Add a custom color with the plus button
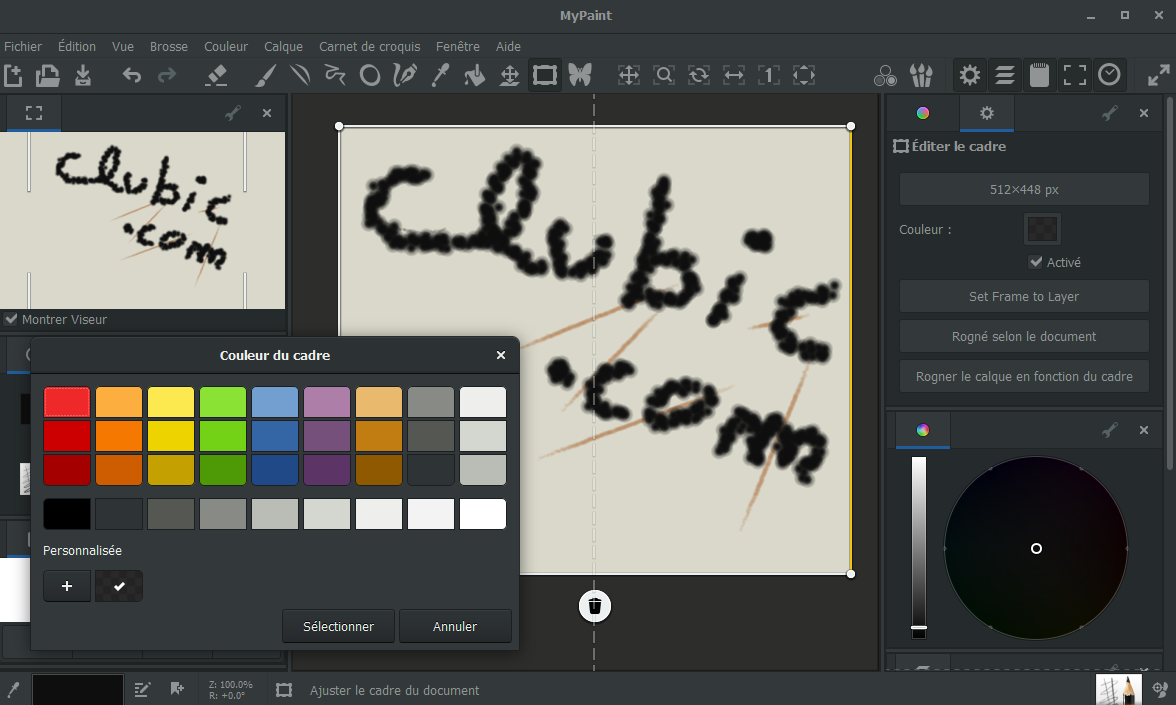1176x705 pixels. [x=67, y=586]
